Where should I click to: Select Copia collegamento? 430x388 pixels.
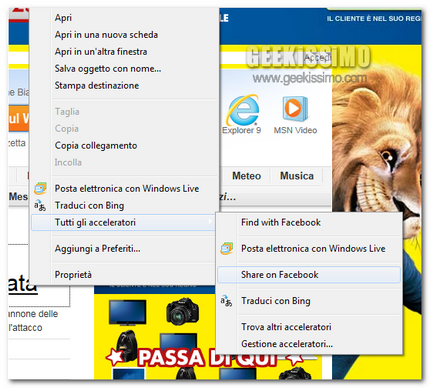coord(96,146)
